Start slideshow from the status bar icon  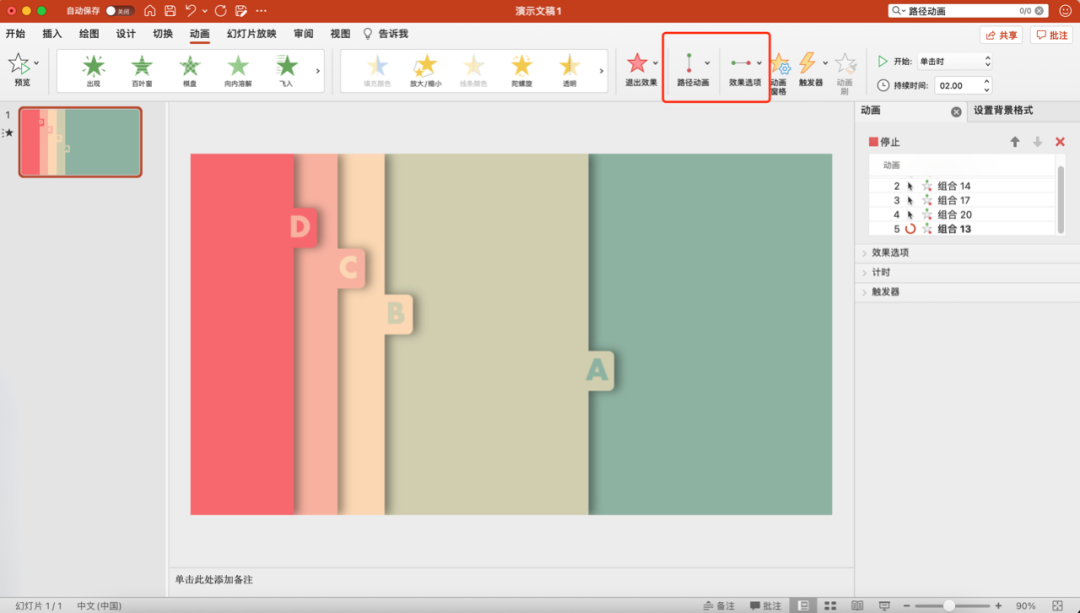[x=885, y=605]
